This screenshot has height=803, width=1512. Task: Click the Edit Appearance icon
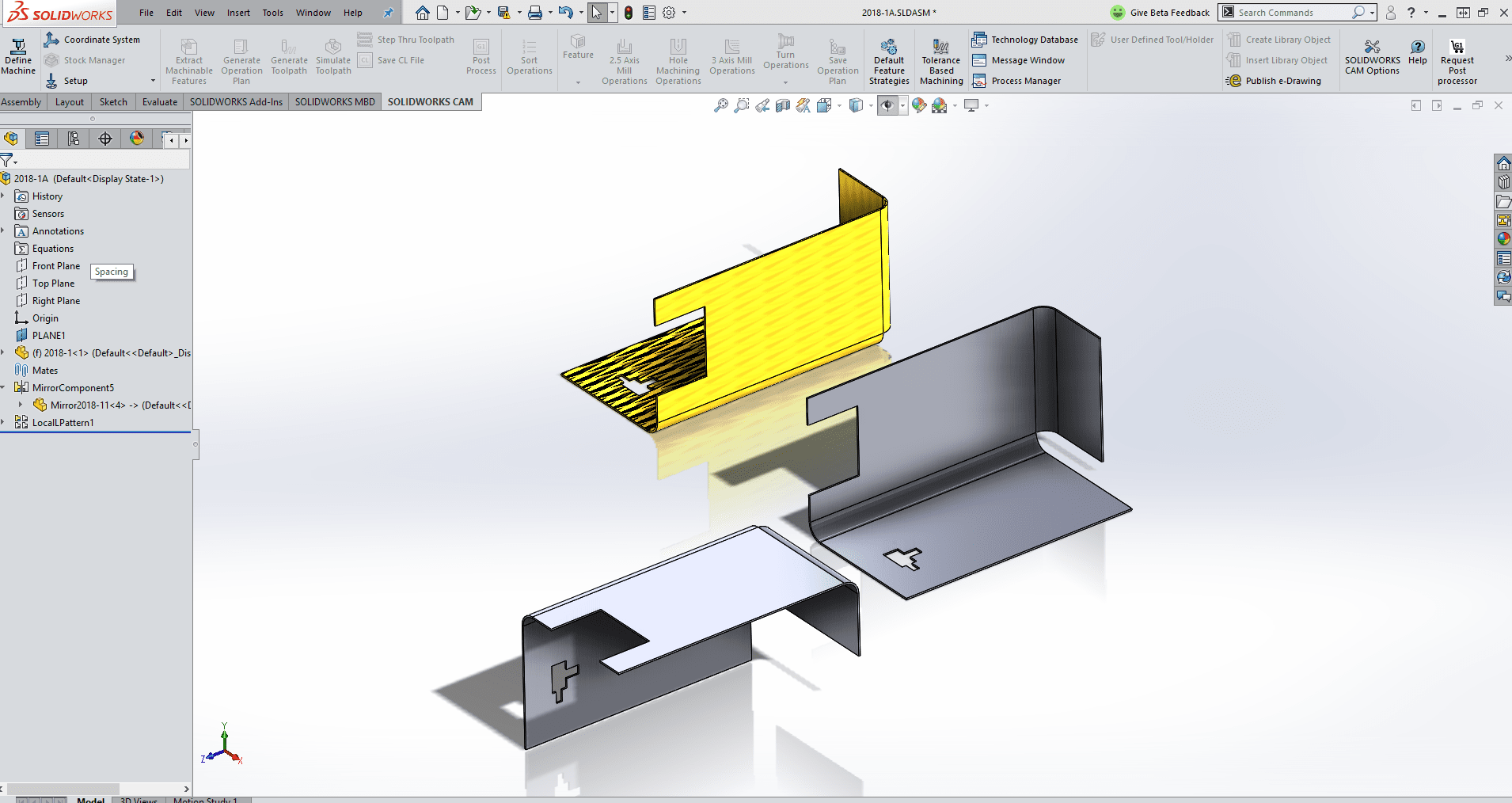click(x=918, y=105)
